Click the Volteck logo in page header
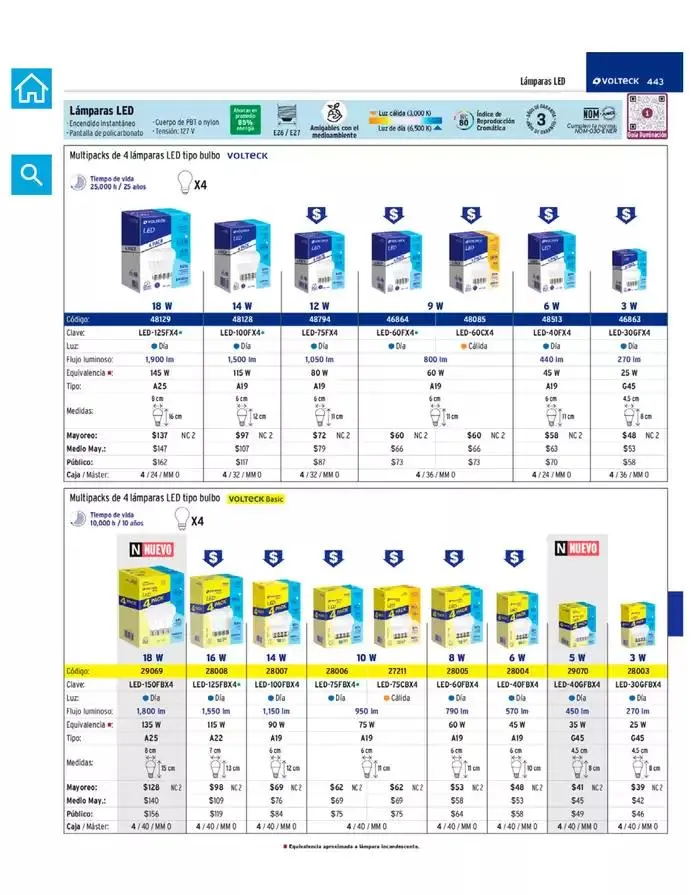The height and width of the screenshot is (895, 700). tap(616, 81)
